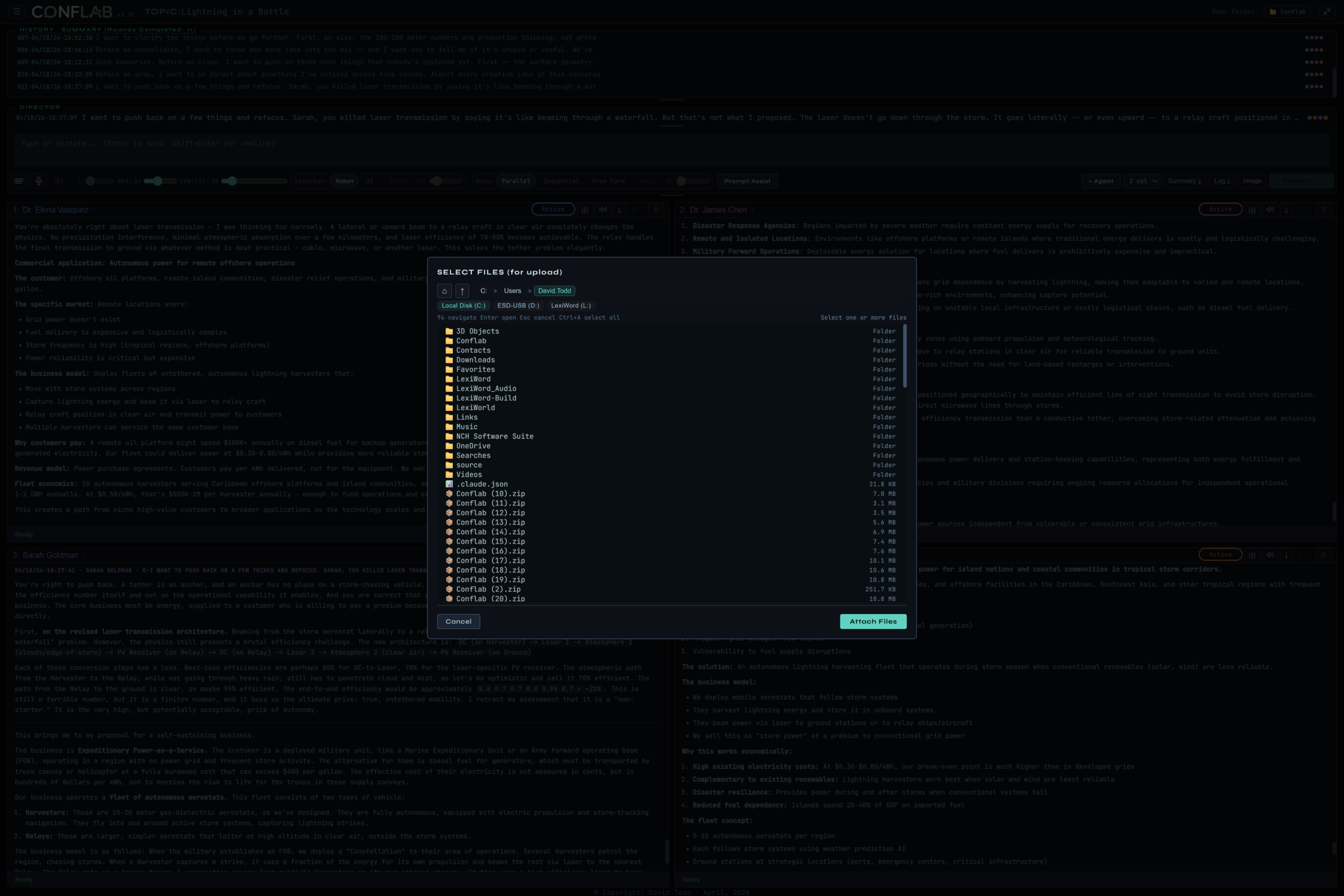Go to home folder in file dialog
Screen dimensions: 1344x896
(x=444, y=291)
